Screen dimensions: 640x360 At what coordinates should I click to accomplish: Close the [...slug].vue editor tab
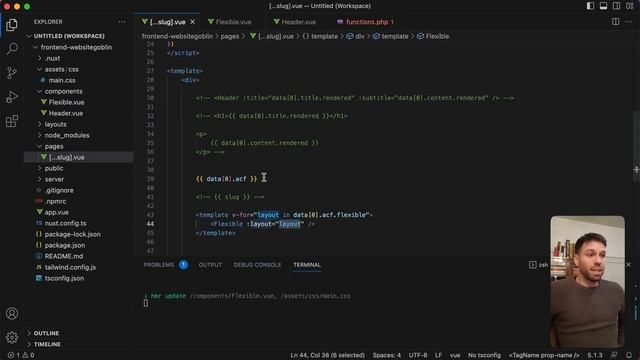193,22
